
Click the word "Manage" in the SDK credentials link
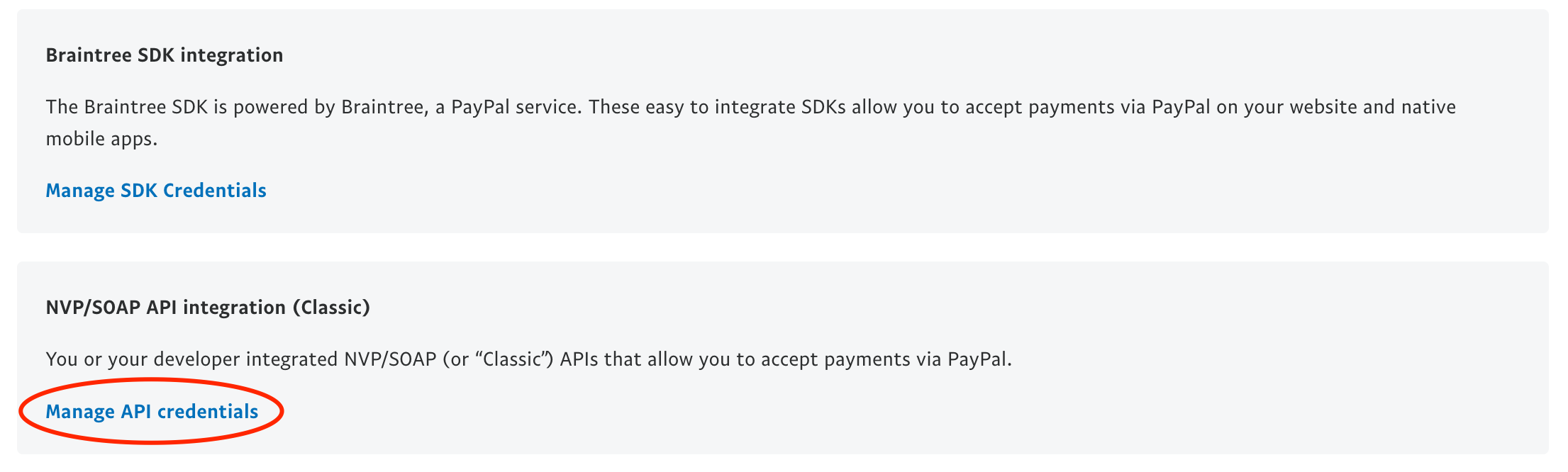tap(80, 191)
